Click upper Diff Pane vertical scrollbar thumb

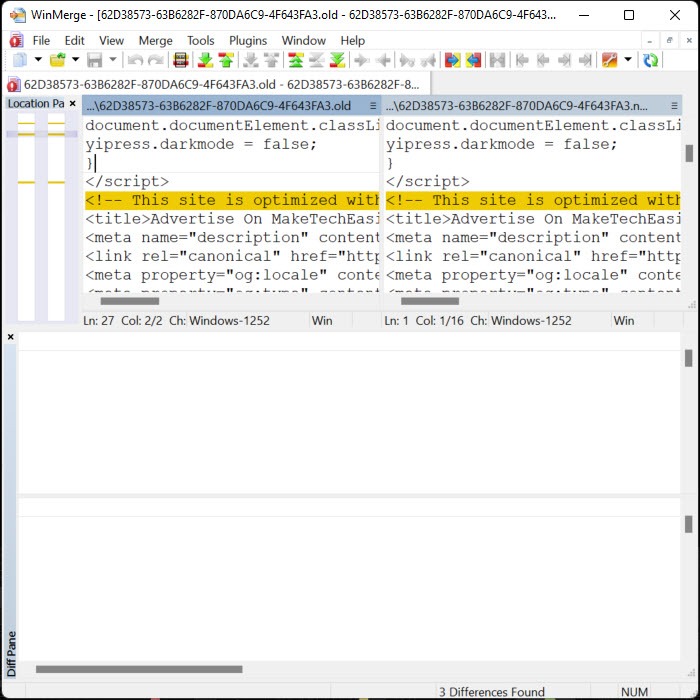pyautogui.click(x=688, y=358)
